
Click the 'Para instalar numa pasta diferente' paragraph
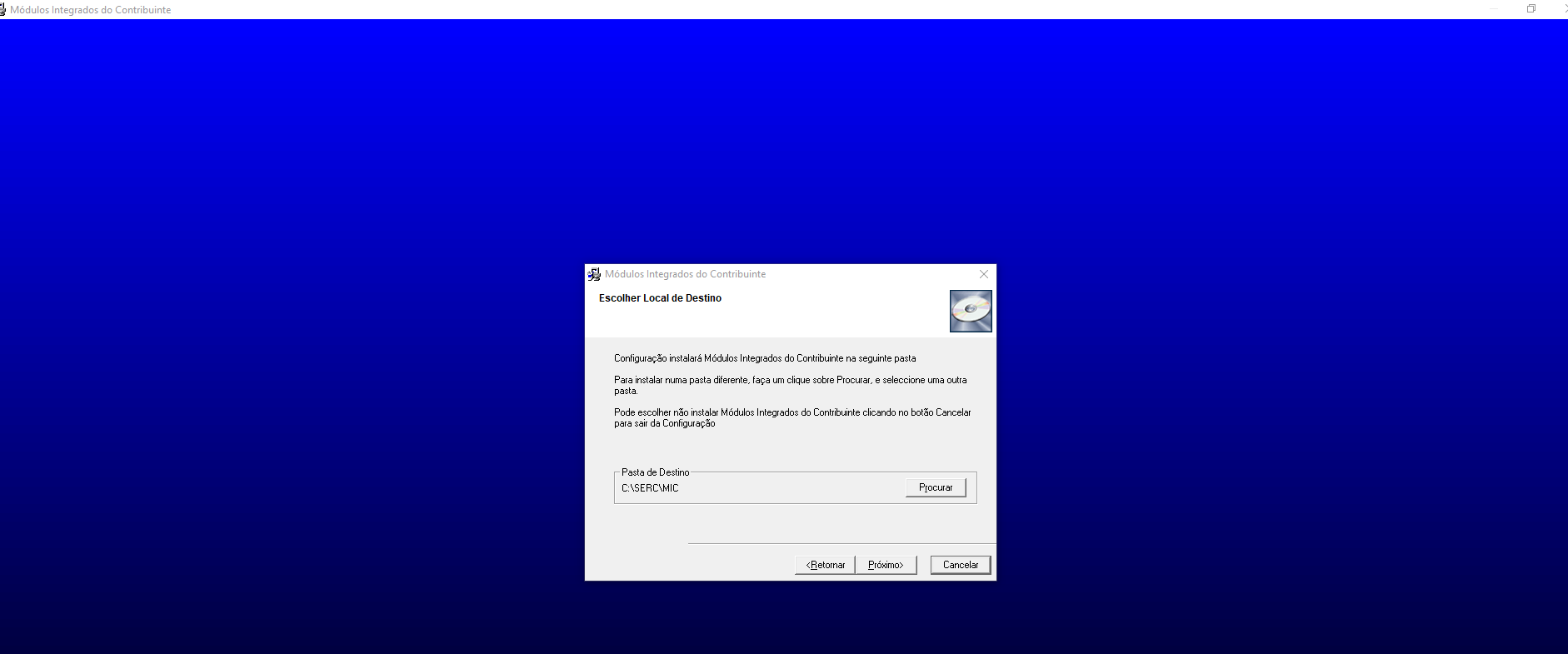[791, 385]
